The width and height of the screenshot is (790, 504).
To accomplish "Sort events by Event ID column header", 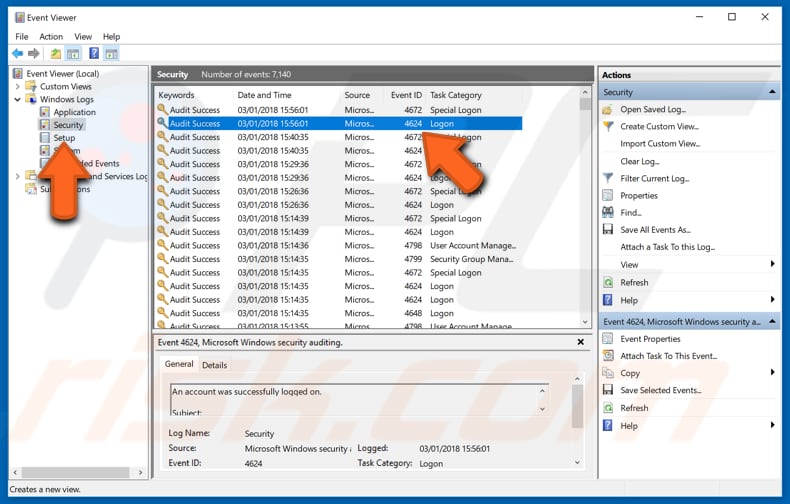I will pos(406,95).
